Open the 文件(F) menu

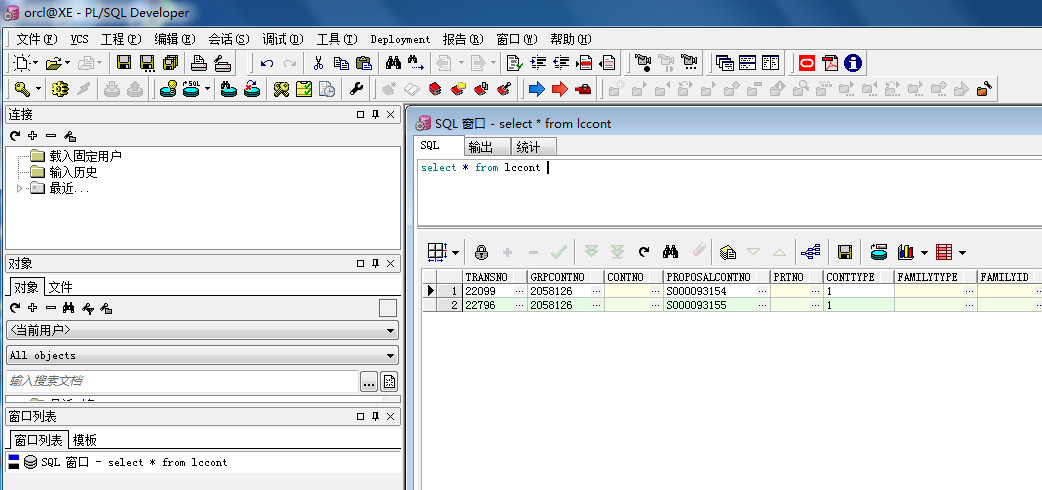[x=37, y=39]
